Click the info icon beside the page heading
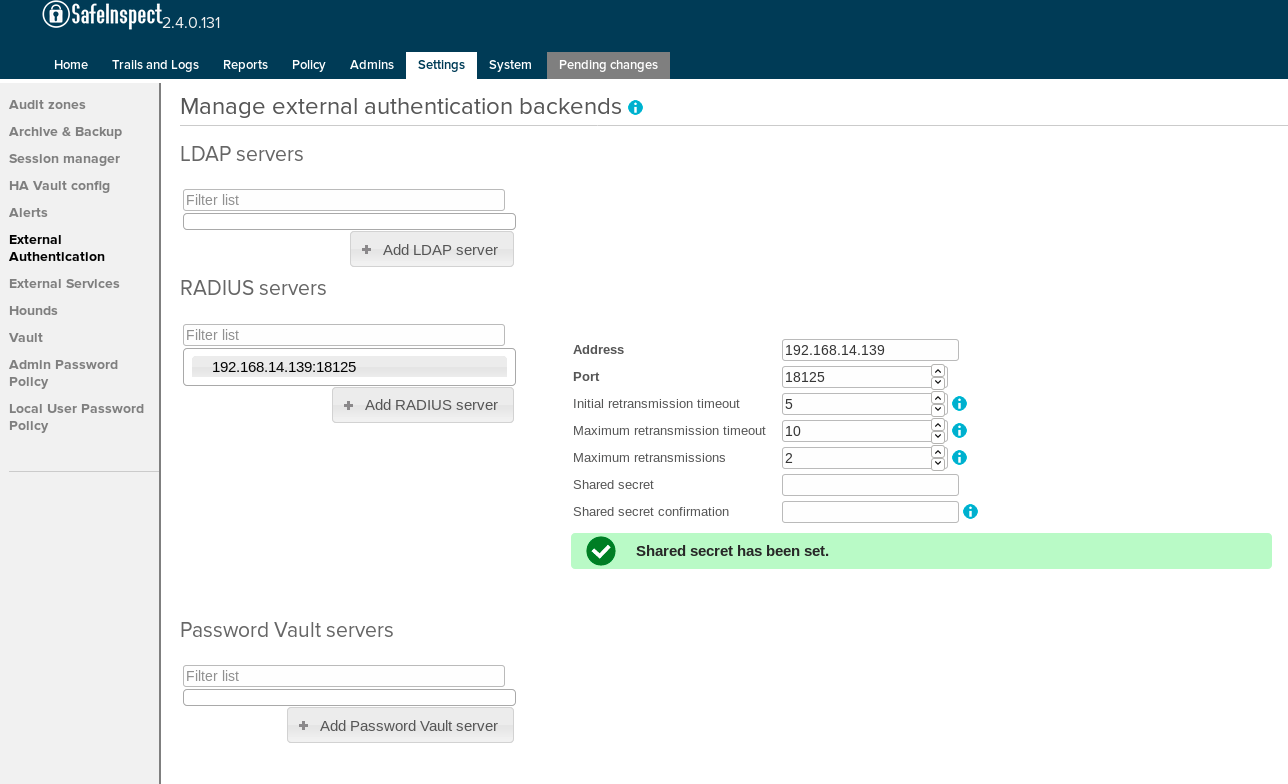The width and height of the screenshot is (1288, 784). point(635,108)
